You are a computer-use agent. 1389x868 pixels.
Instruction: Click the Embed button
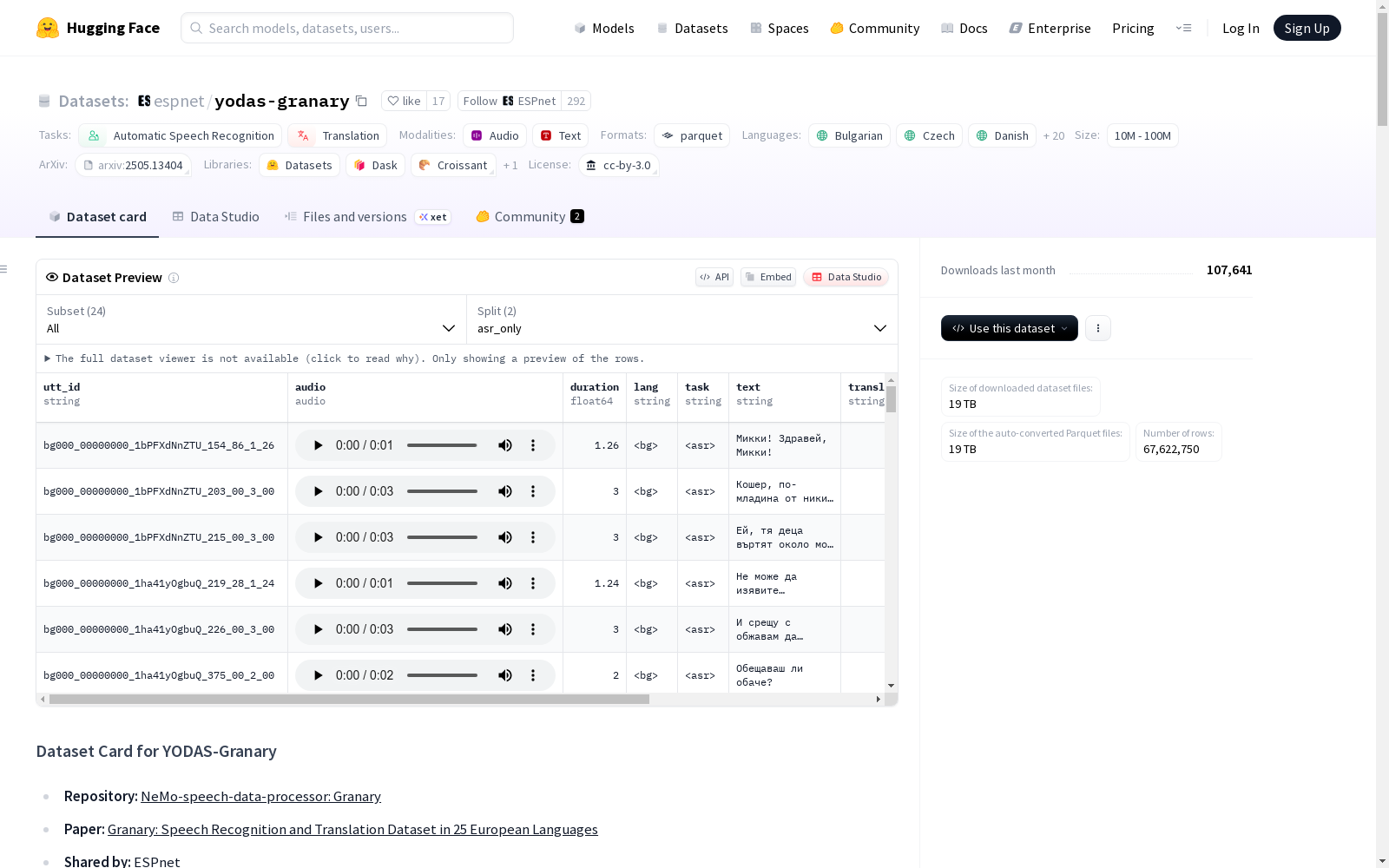coord(768,277)
